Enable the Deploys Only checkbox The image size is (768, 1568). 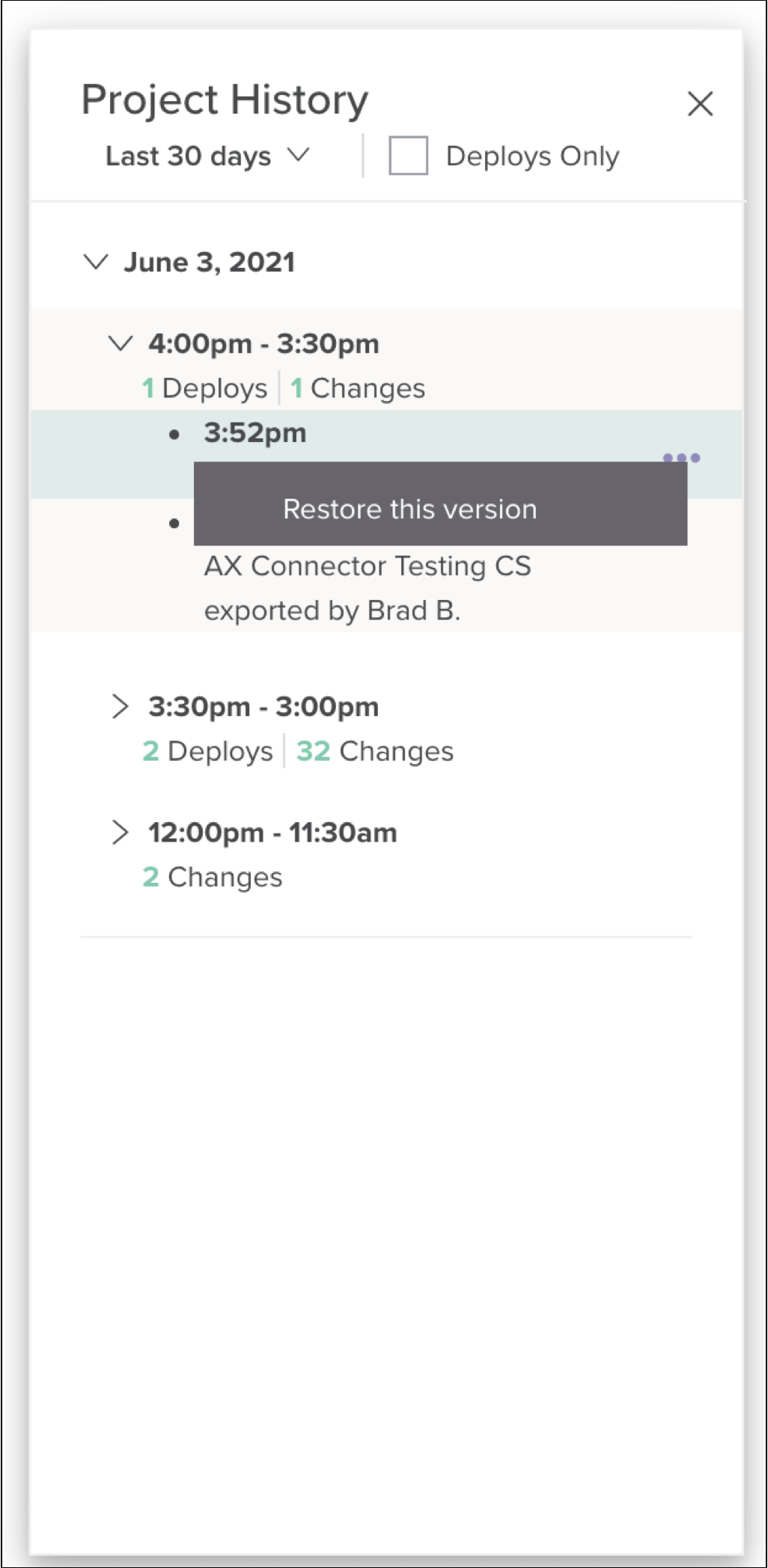(x=408, y=156)
